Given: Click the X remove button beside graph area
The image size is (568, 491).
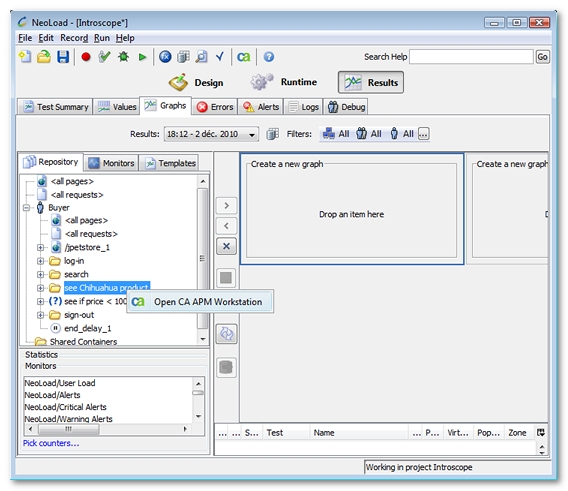Looking at the screenshot, I should click(226, 246).
